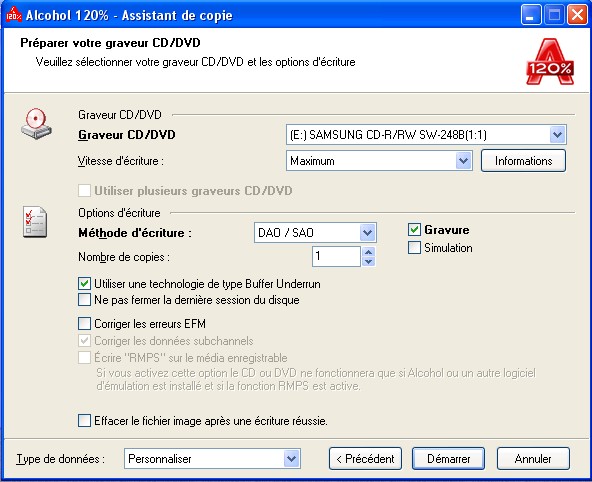This screenshot has height=482, width=592.
Task: Click the Nombre de copies input field
Action: 336,256
